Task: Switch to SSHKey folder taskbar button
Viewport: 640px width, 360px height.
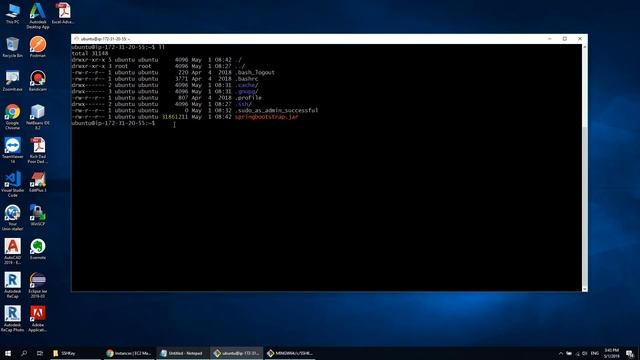Action: [x=75, y=353]
